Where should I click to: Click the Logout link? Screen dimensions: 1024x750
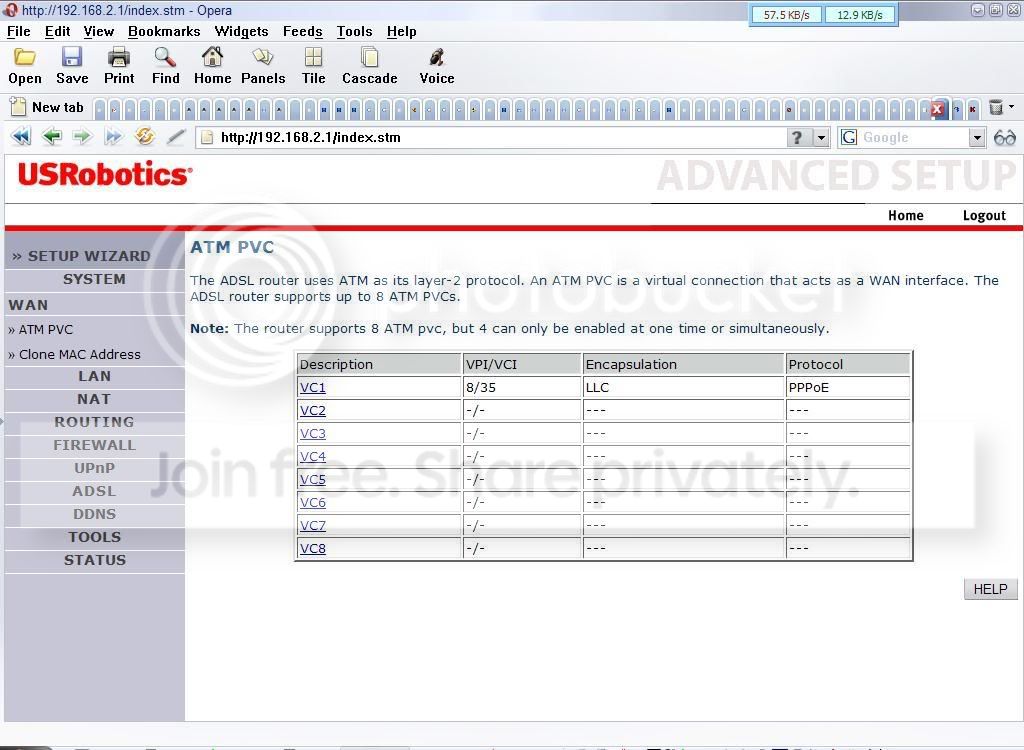pos(984,216)
